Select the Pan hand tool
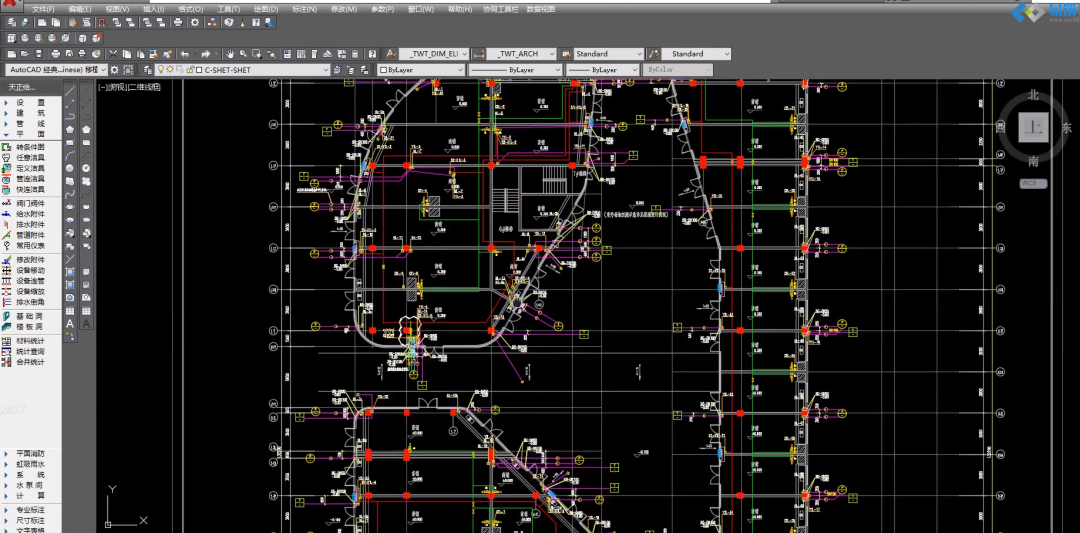 pos(230,53)
